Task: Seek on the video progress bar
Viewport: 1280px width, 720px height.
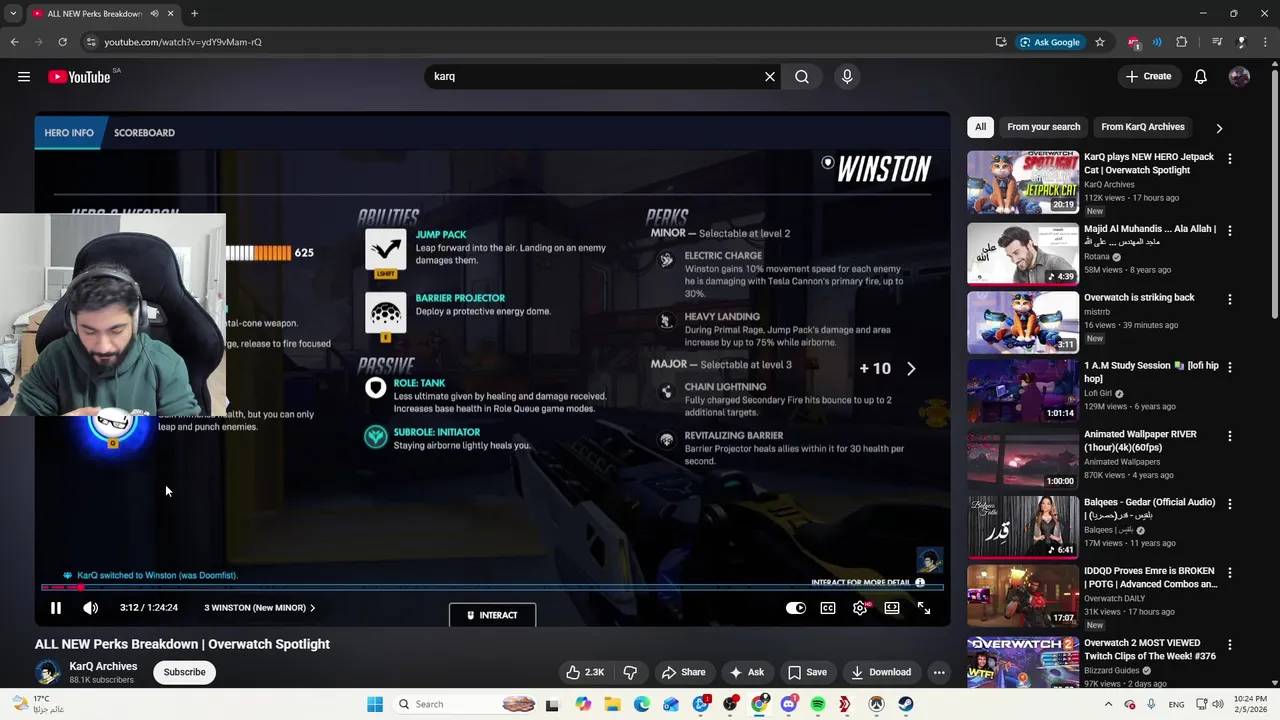Action: tap(492, 587)
